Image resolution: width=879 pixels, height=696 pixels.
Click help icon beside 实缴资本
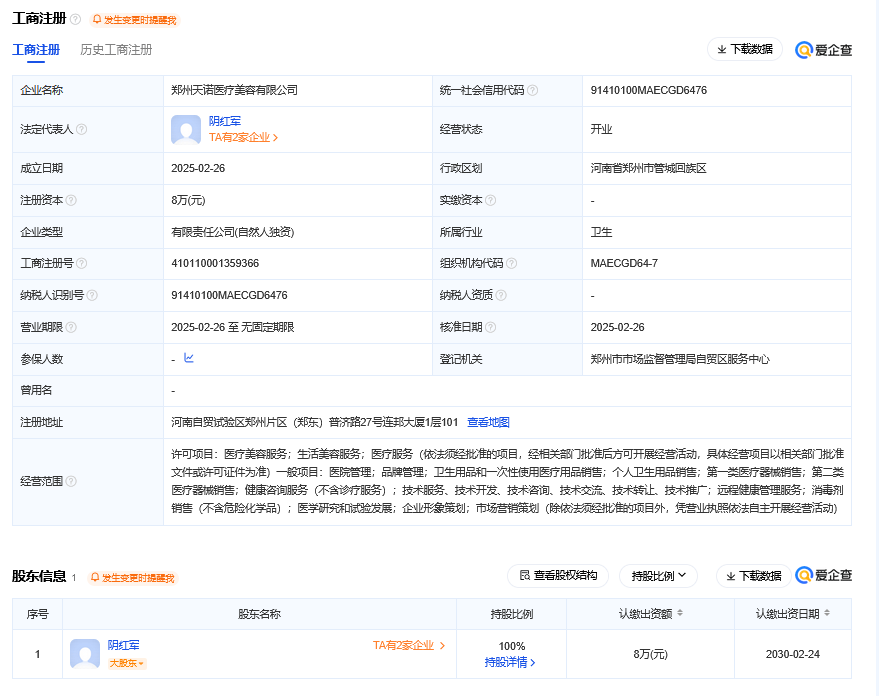click(x=491, y=200)
